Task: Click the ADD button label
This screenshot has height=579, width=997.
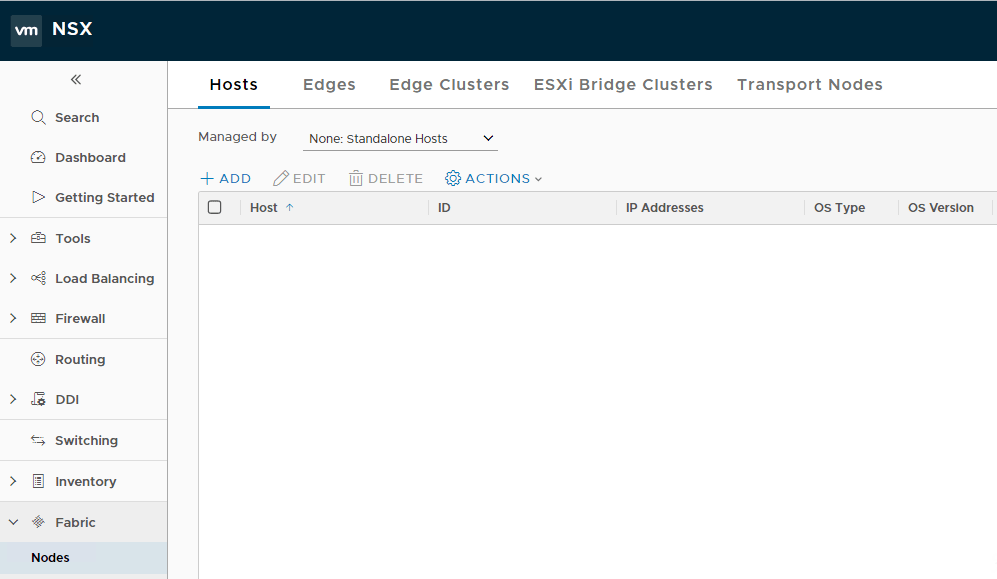Action: tap(235, 179)
